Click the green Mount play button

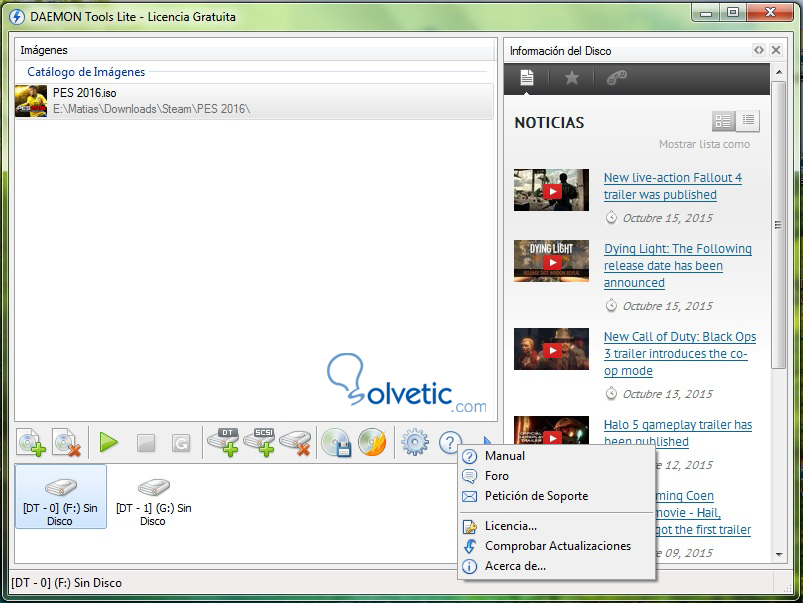coord(109,442)
